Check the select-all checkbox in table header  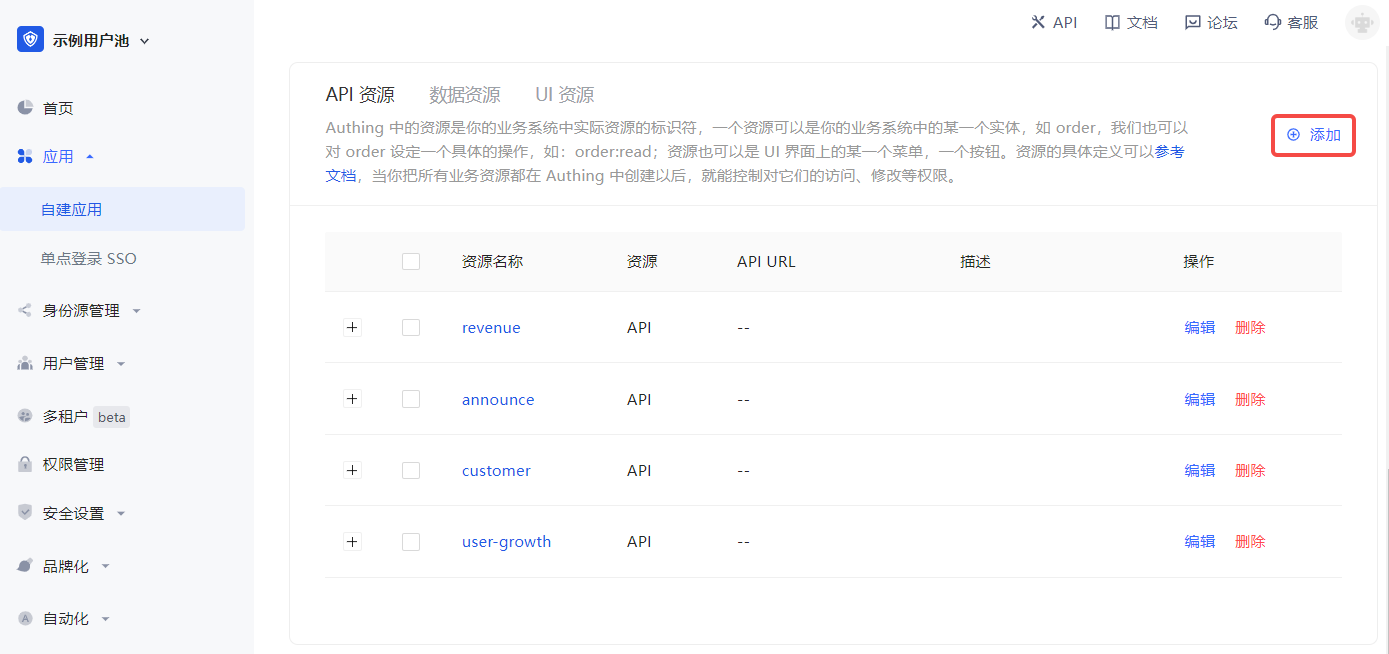[x=411, y=262]
